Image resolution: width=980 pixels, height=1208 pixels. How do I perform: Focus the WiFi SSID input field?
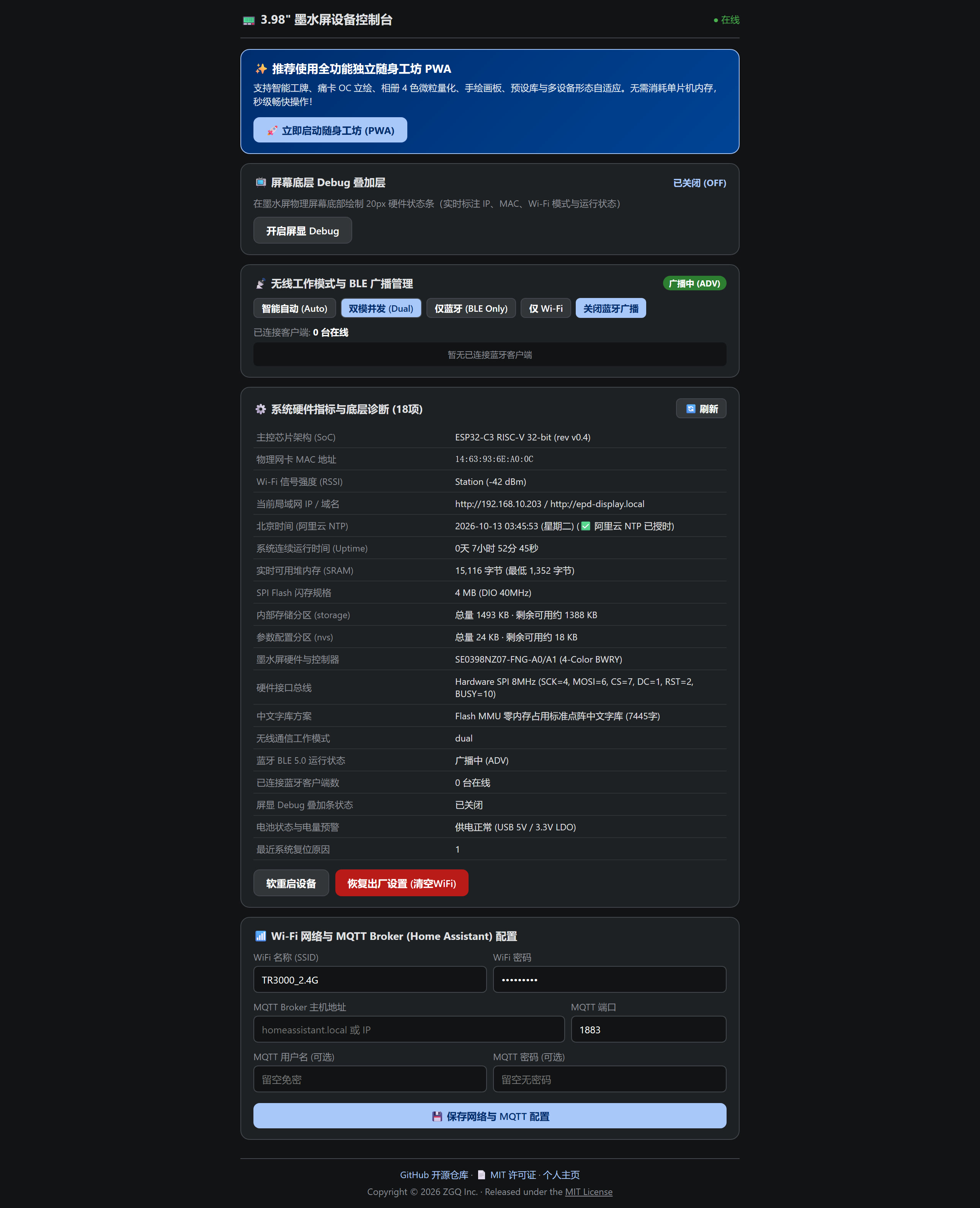click(x=370, y=979)
